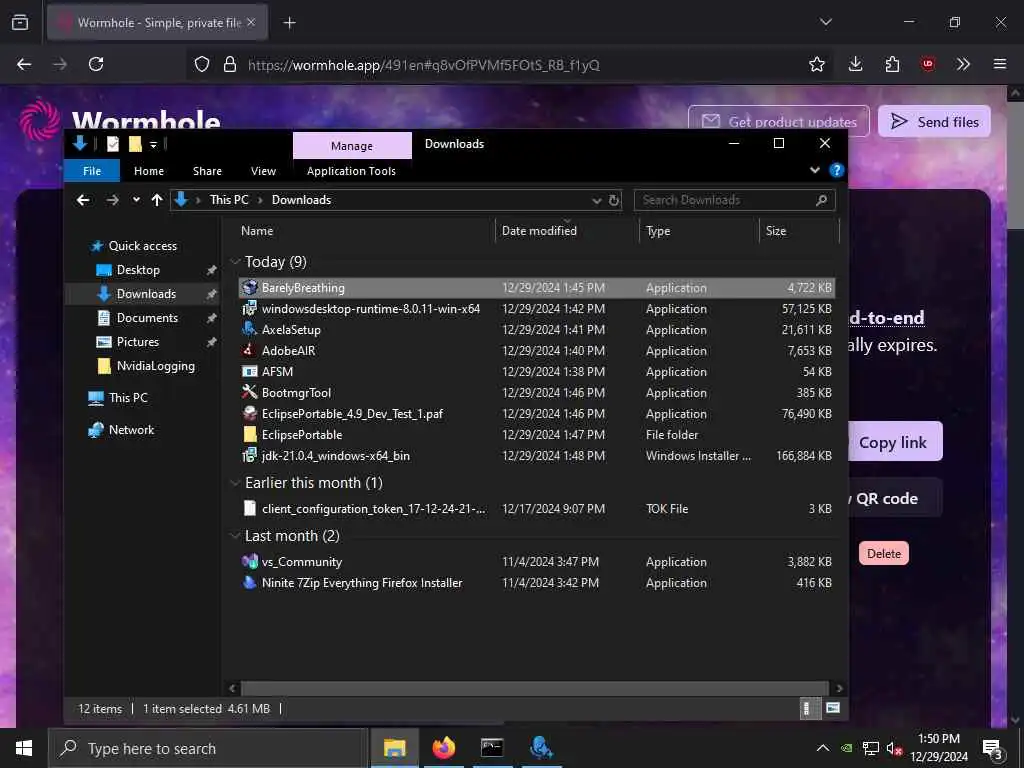Viewport: 1024px width, 768px height.
Task: Select the EclipsePortable folder icon
Action: coord(249,434)
